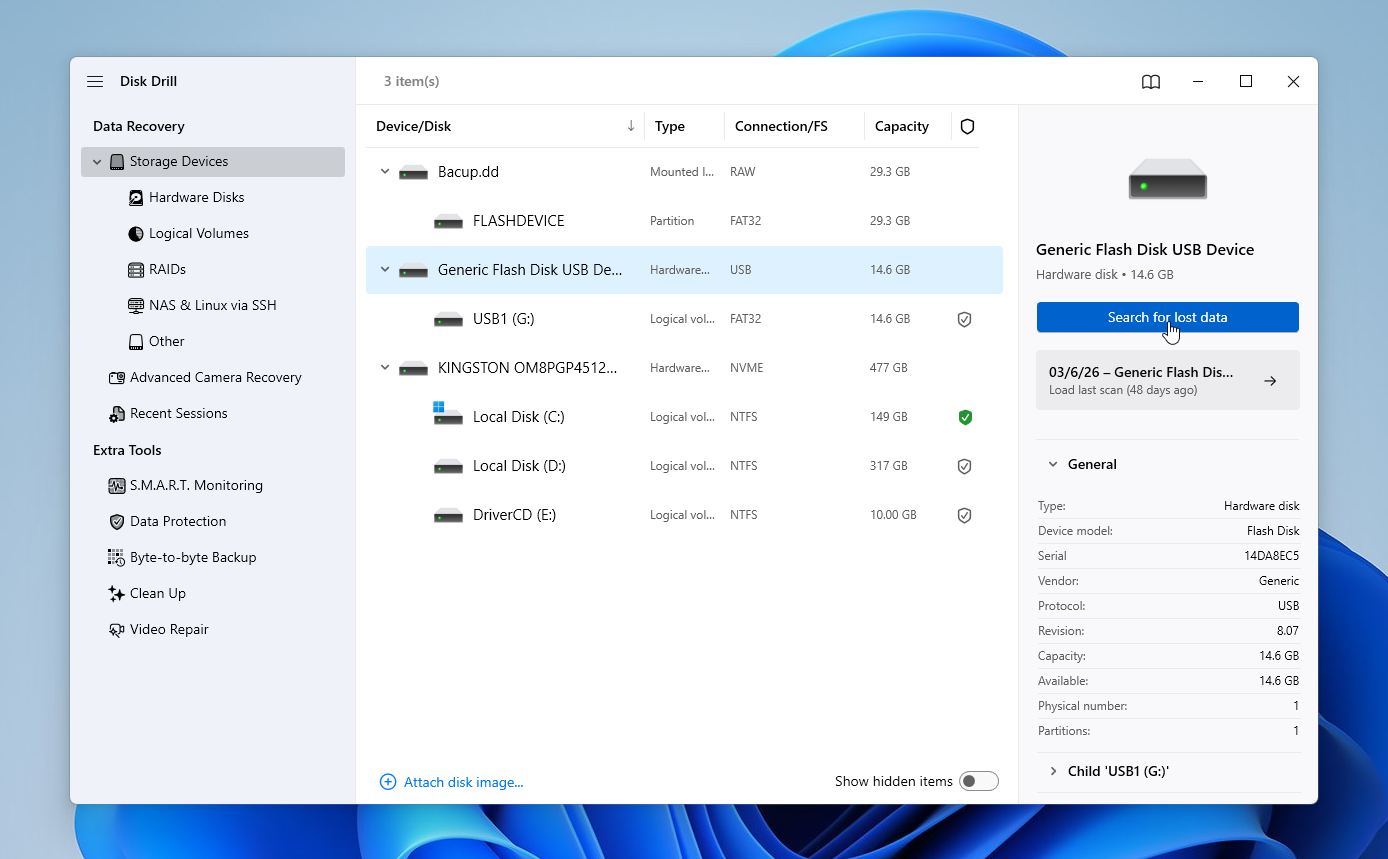Sort by the Device/Disk column header
The height and width of the screenshot is (859, 1388).
coord(414,127)
